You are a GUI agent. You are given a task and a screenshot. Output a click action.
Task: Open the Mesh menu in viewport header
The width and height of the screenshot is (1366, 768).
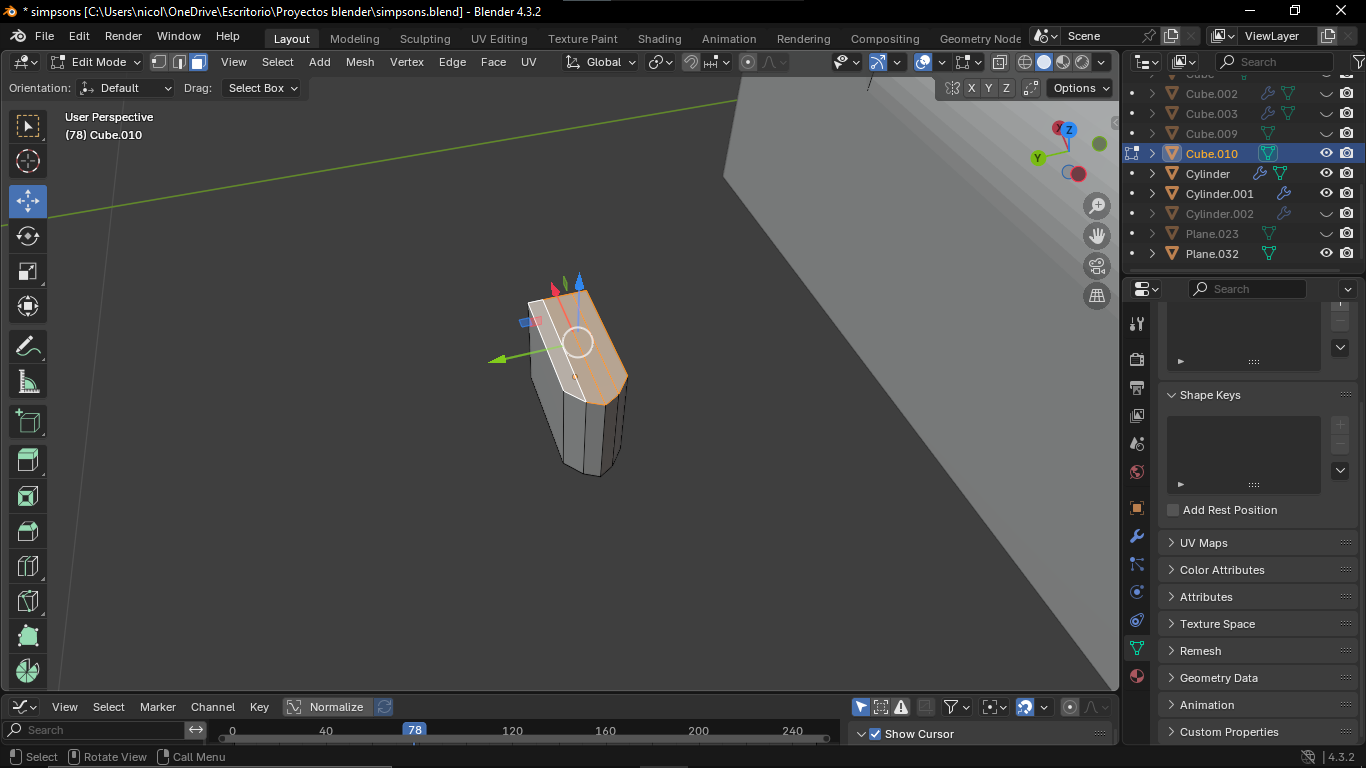tap(360, 62)
